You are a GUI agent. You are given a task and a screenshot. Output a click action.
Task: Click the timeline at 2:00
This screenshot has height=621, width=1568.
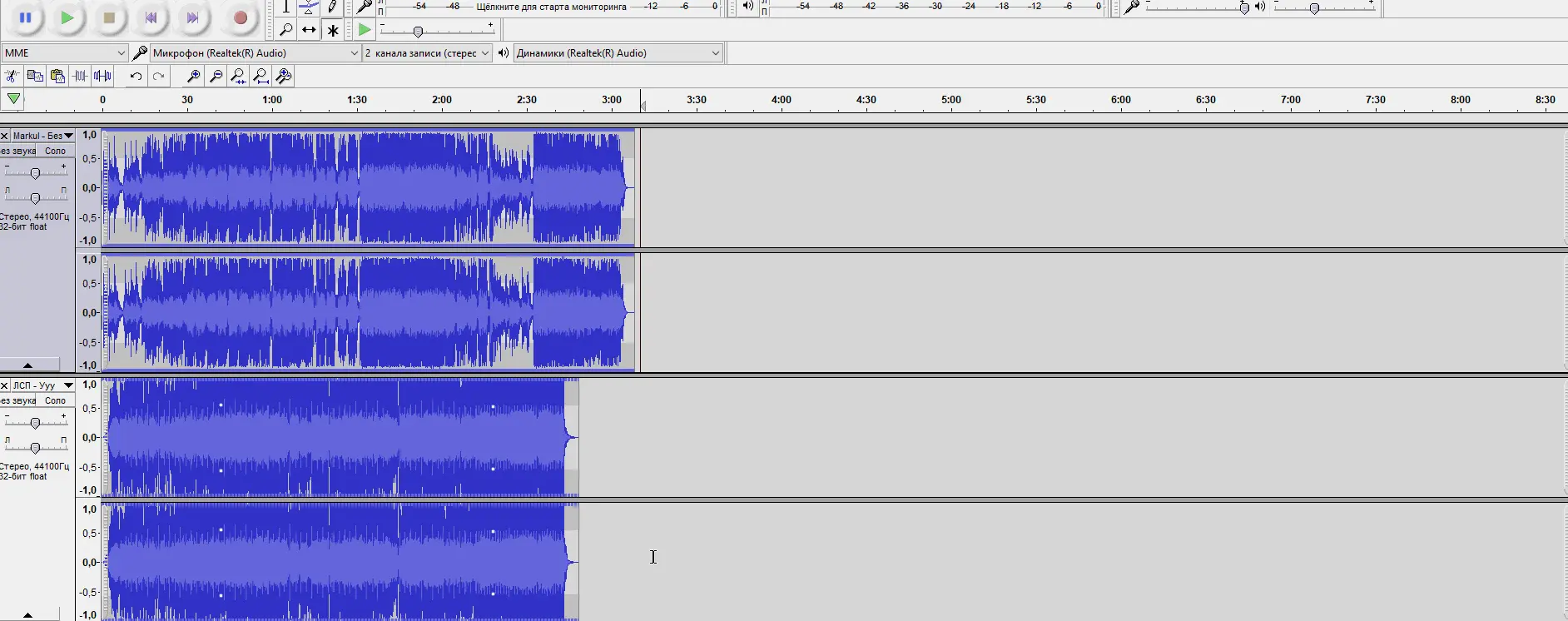(x=442, y=100)
